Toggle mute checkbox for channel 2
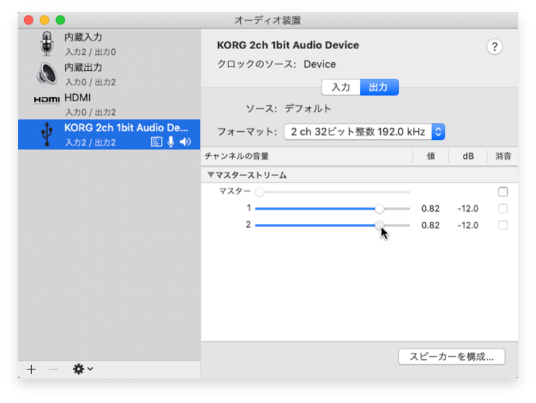 coord(502,225)
